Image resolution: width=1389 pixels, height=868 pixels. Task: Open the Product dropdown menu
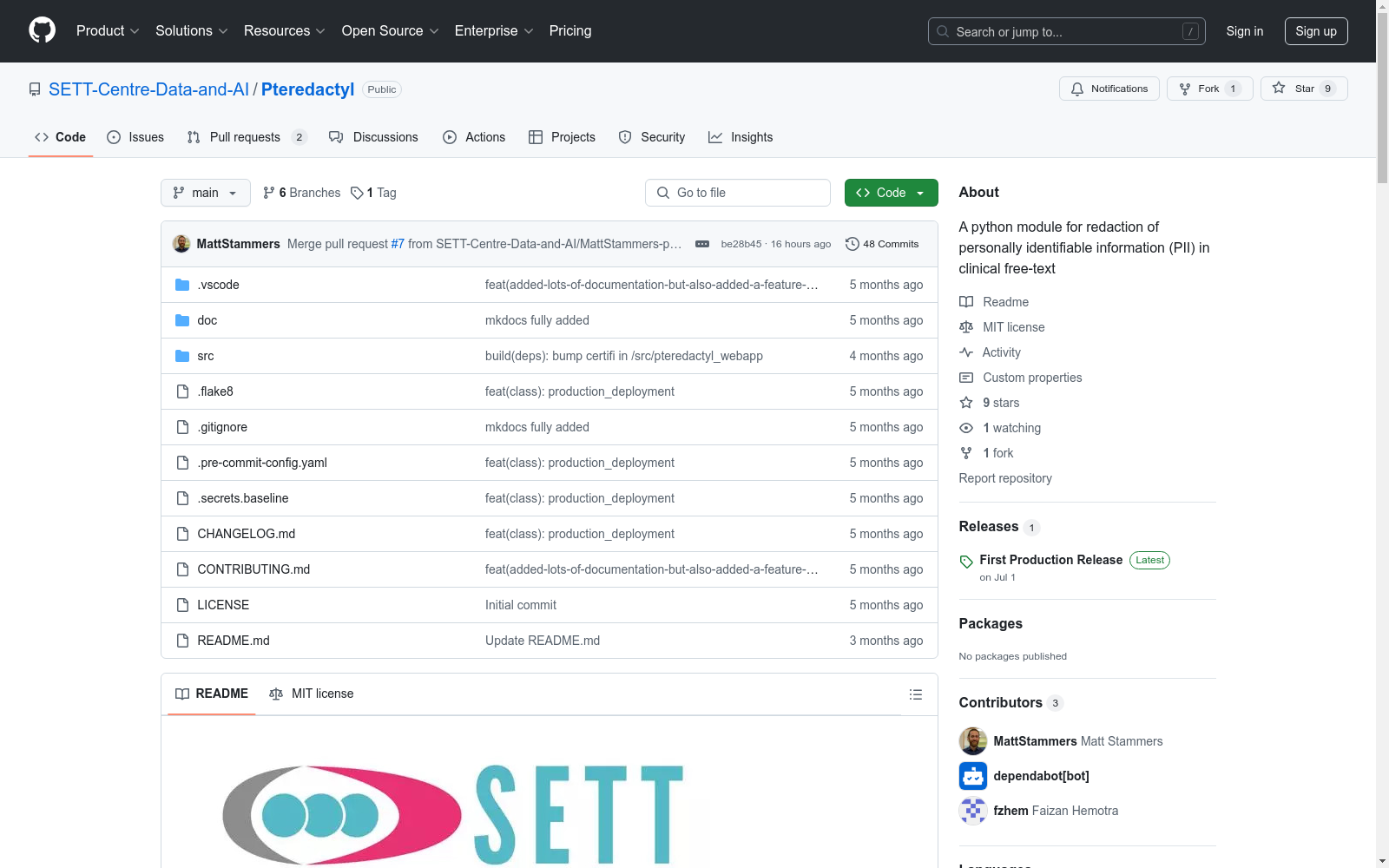click(108, 31)
